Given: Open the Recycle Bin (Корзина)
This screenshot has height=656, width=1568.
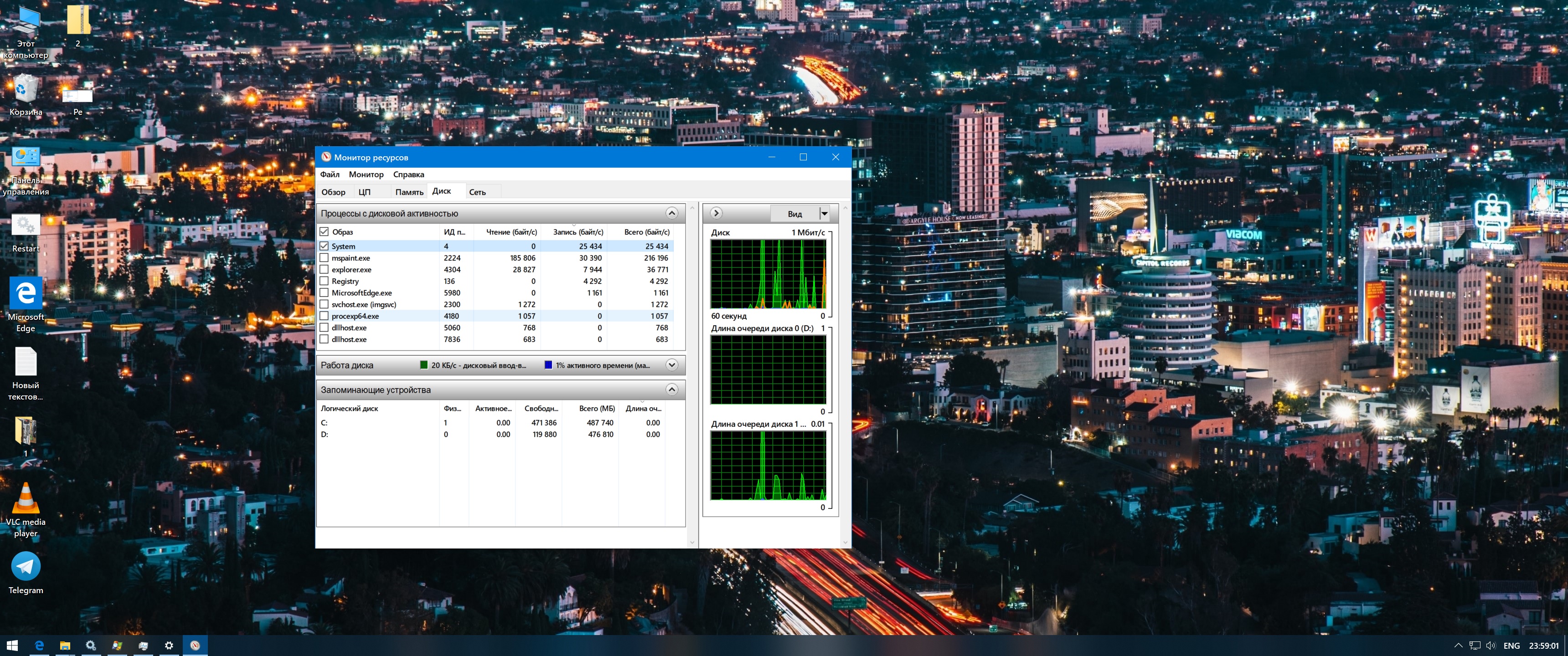Looking at the screenshot, I should [26, 89].
